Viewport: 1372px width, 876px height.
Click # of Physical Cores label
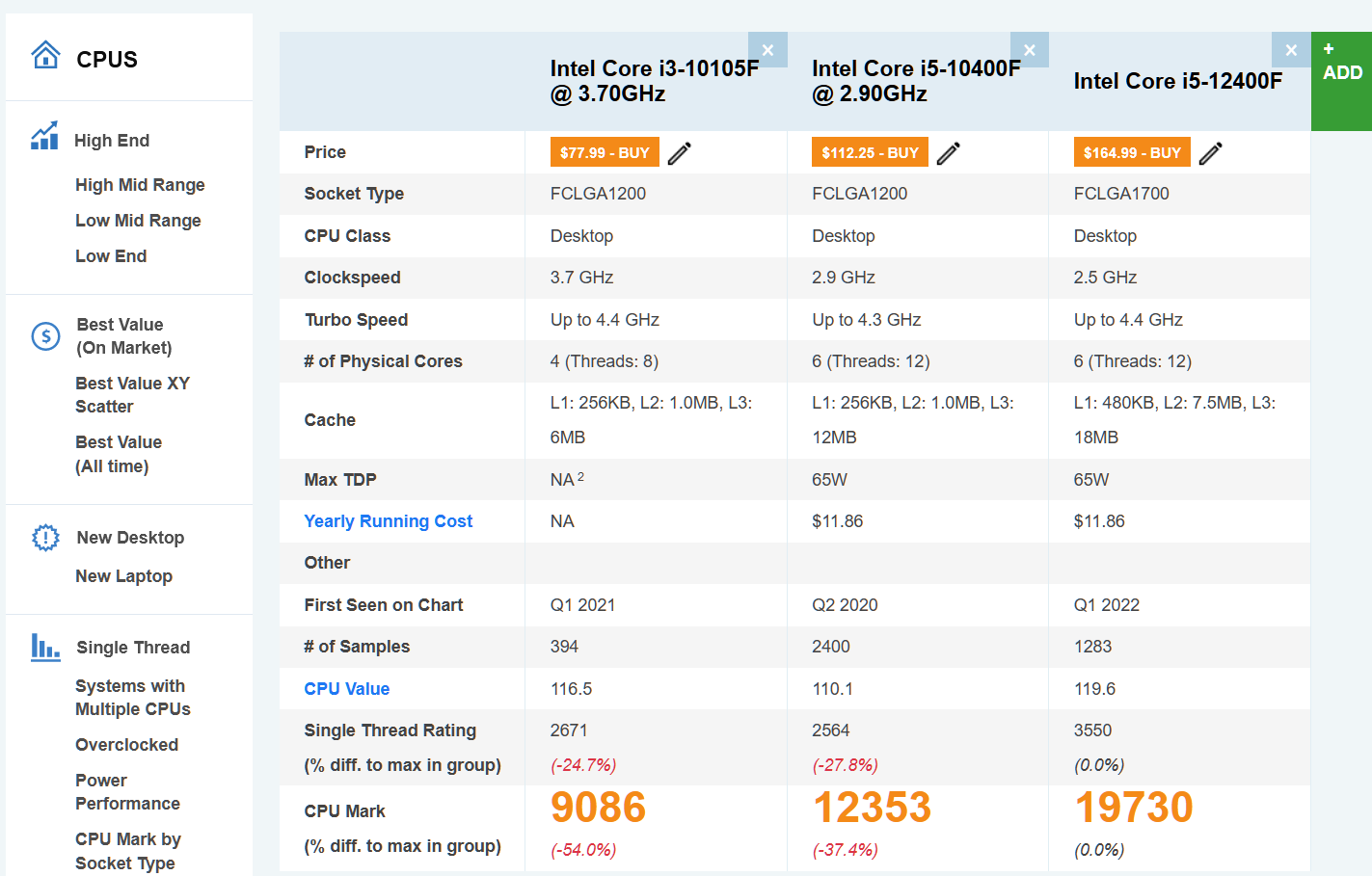(383, 361)
